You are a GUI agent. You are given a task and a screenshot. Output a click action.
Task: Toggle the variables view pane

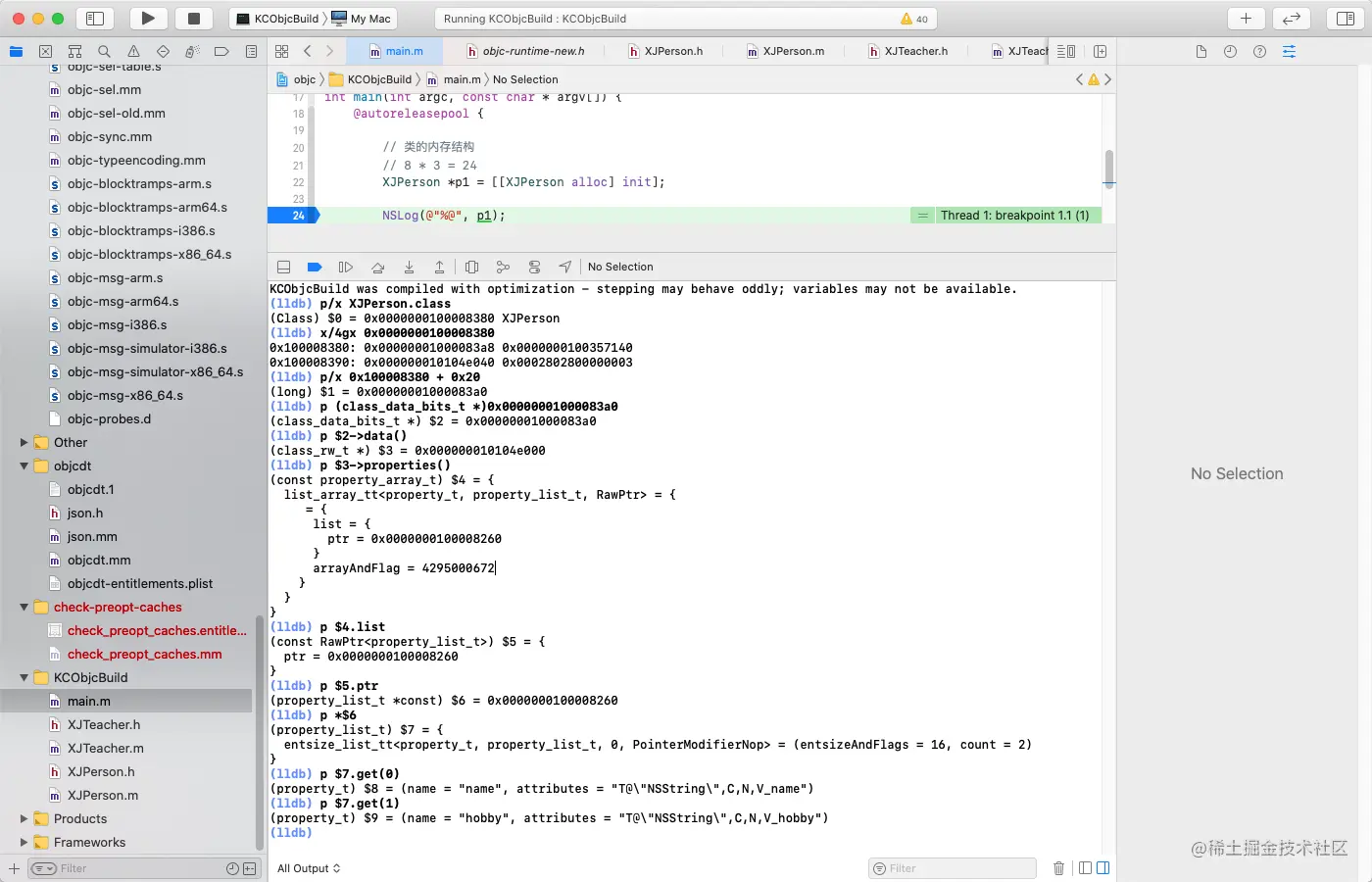coord(1085,868)
